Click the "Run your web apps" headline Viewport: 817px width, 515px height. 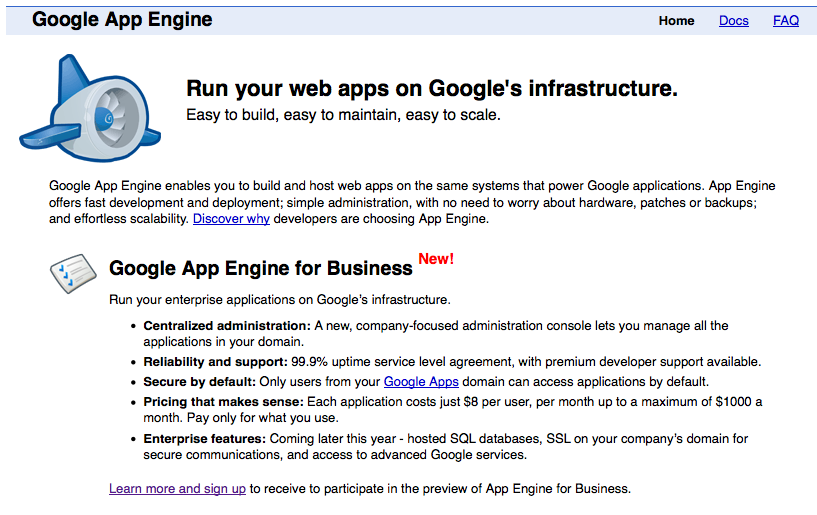[x=432, y=89]
